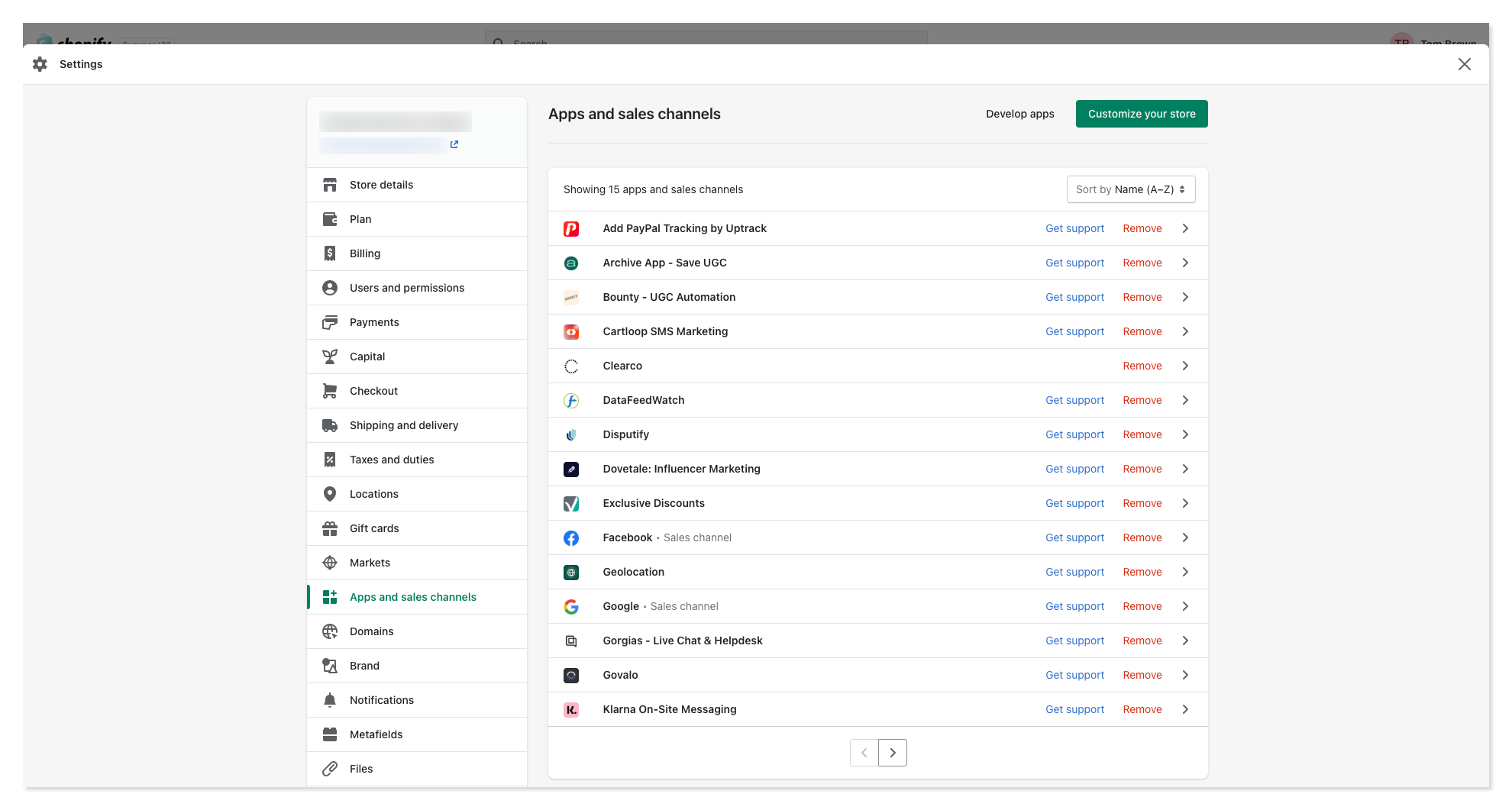The image size is (1512, 810).
Task: Click the DataFeedWatch app icon
Action: [x=571, y=400]
